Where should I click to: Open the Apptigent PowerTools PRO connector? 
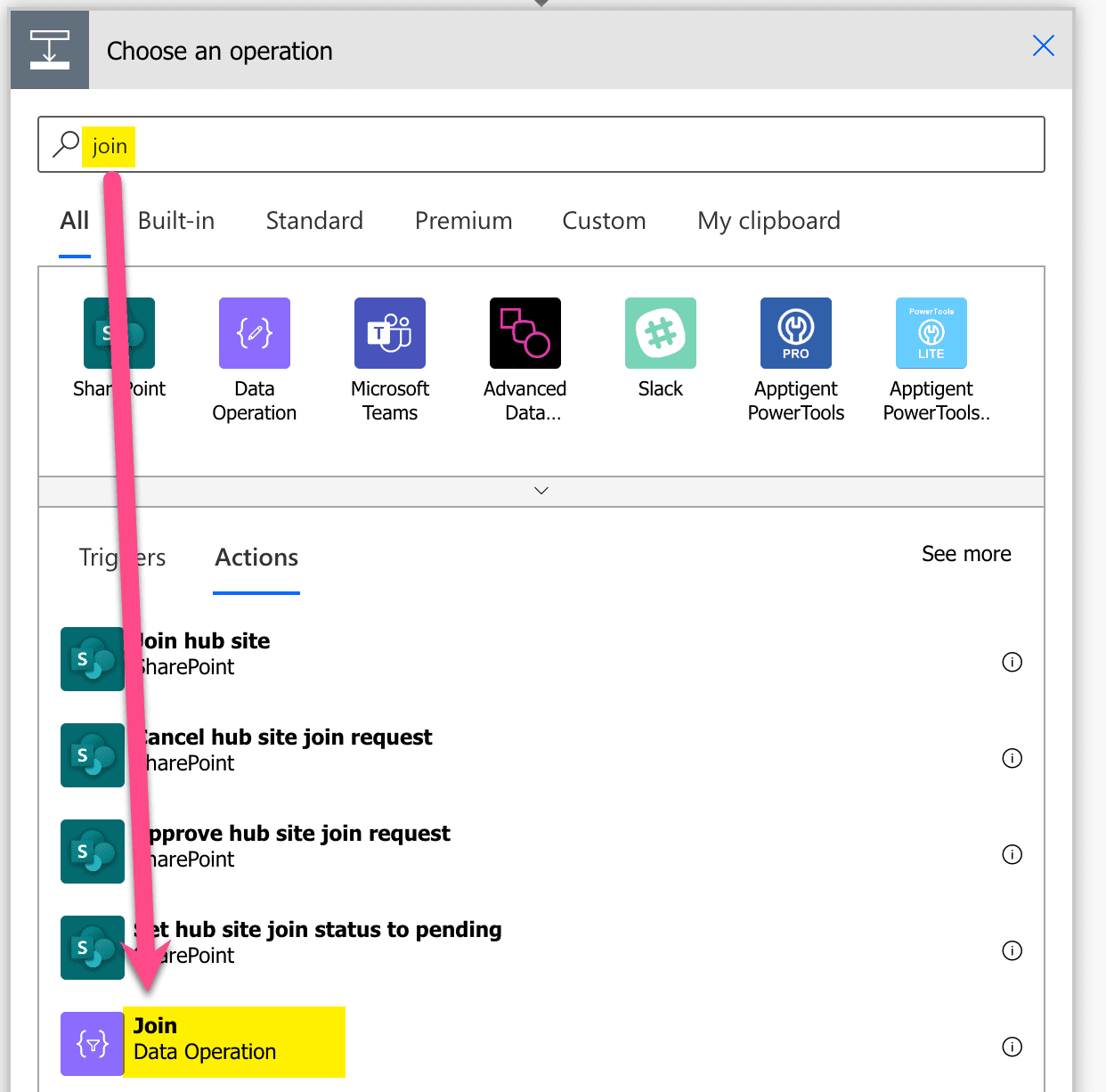(x=795, y=332)
